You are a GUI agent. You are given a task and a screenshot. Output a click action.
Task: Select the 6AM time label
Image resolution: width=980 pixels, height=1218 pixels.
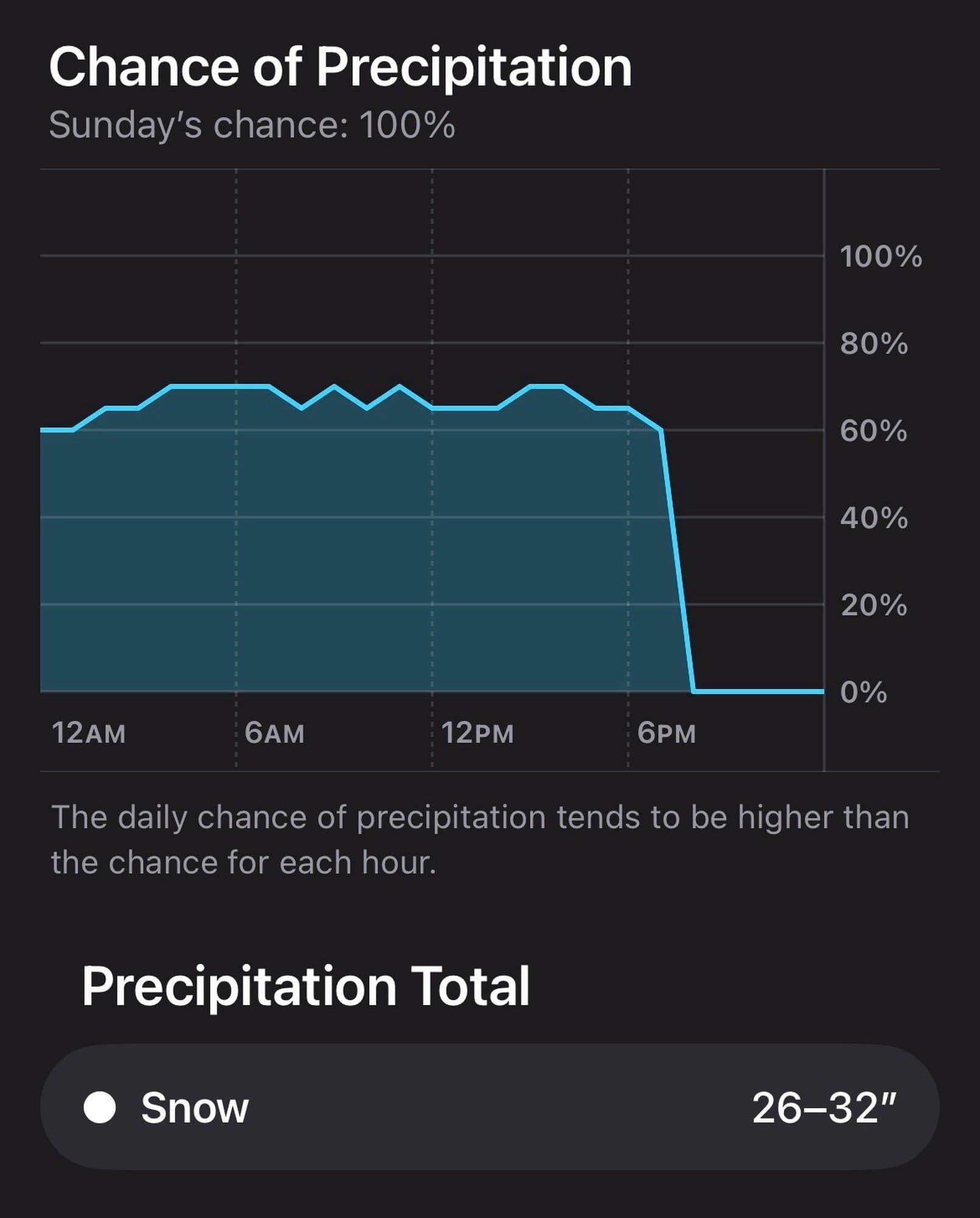275,733
